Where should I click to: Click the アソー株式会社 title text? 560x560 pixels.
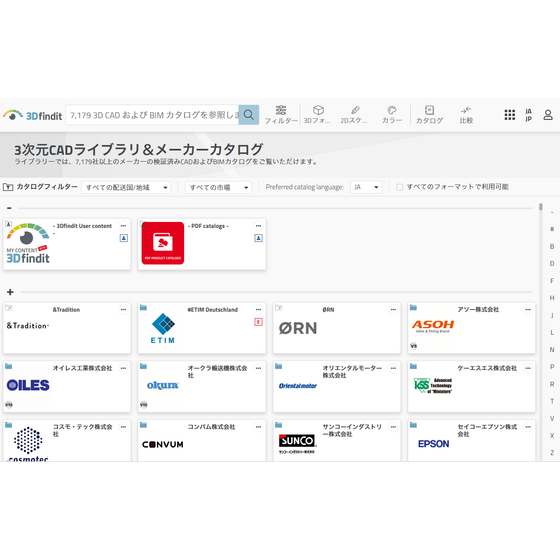[478, 309]
